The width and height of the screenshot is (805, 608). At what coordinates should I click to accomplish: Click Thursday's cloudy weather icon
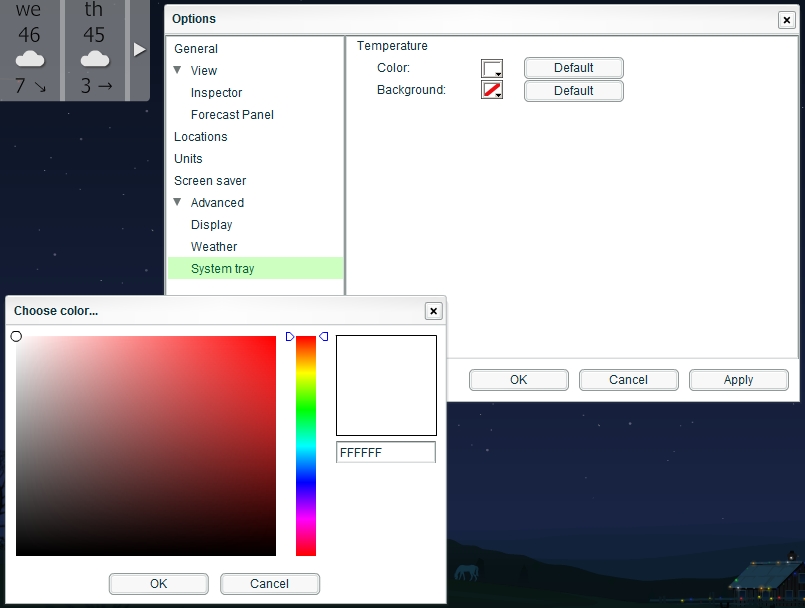[93, 56]
